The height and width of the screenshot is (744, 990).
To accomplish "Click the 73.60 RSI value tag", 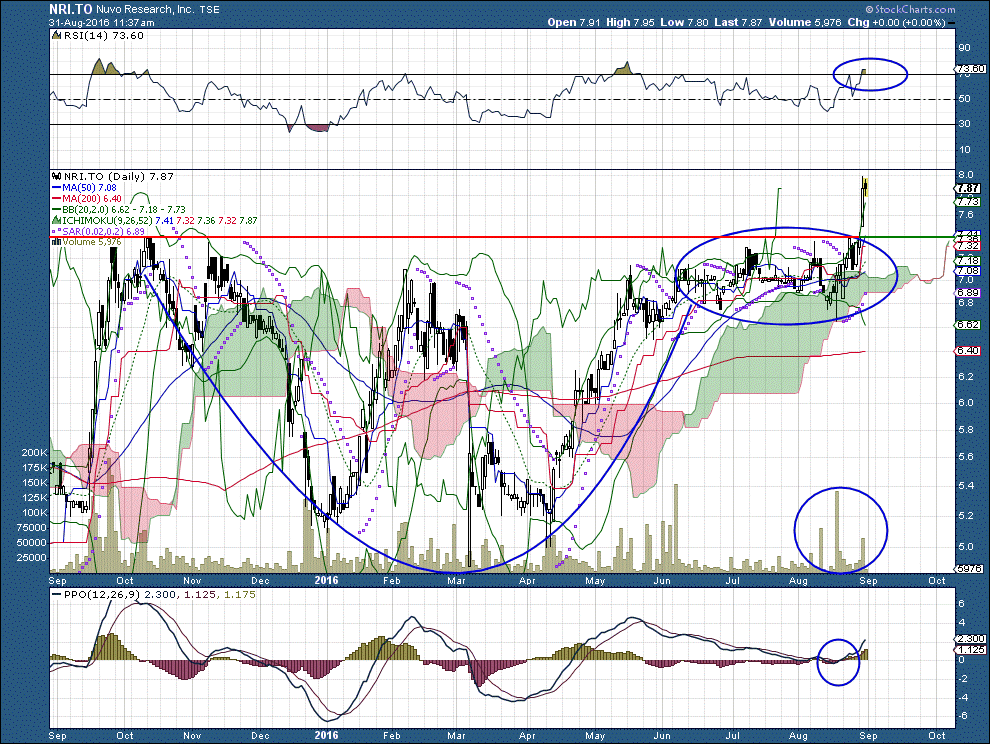I will click(x=970, y=69).
